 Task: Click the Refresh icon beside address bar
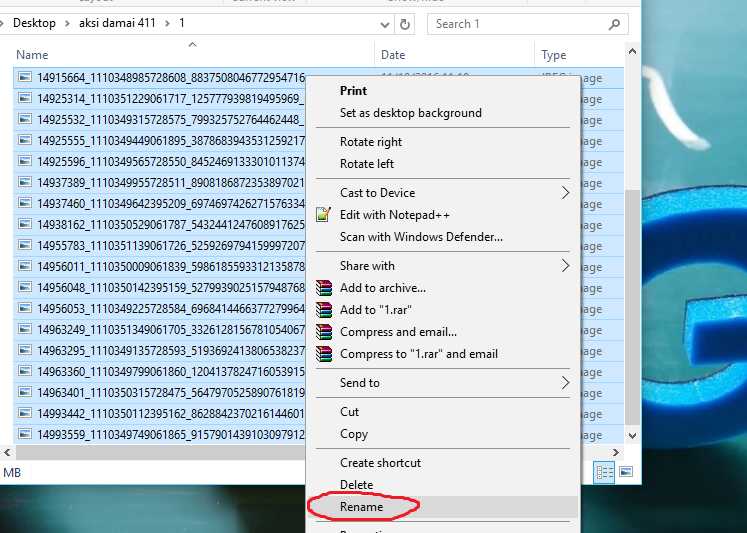[x=404, y=24]
